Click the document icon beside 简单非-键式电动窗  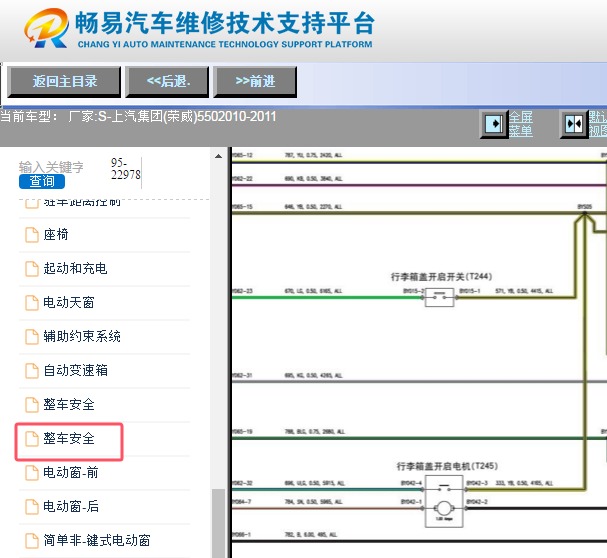[x=32, y=541]
